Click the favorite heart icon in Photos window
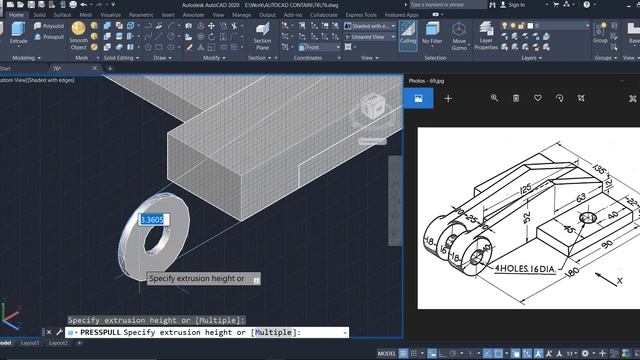The image size is (640, 360). point(538,98)
